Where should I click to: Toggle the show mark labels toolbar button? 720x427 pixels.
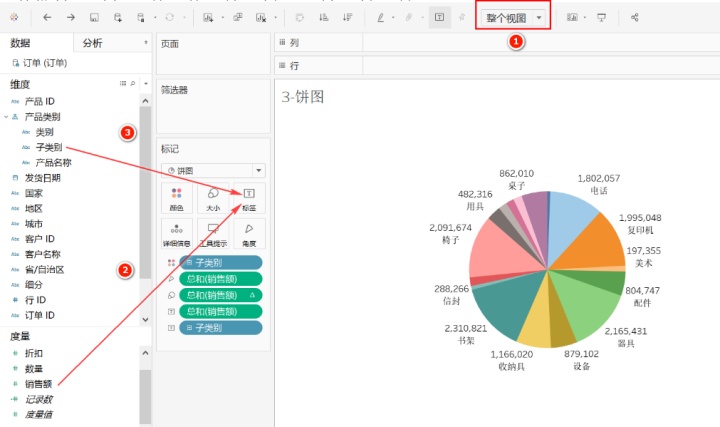(x=439, y=17)
